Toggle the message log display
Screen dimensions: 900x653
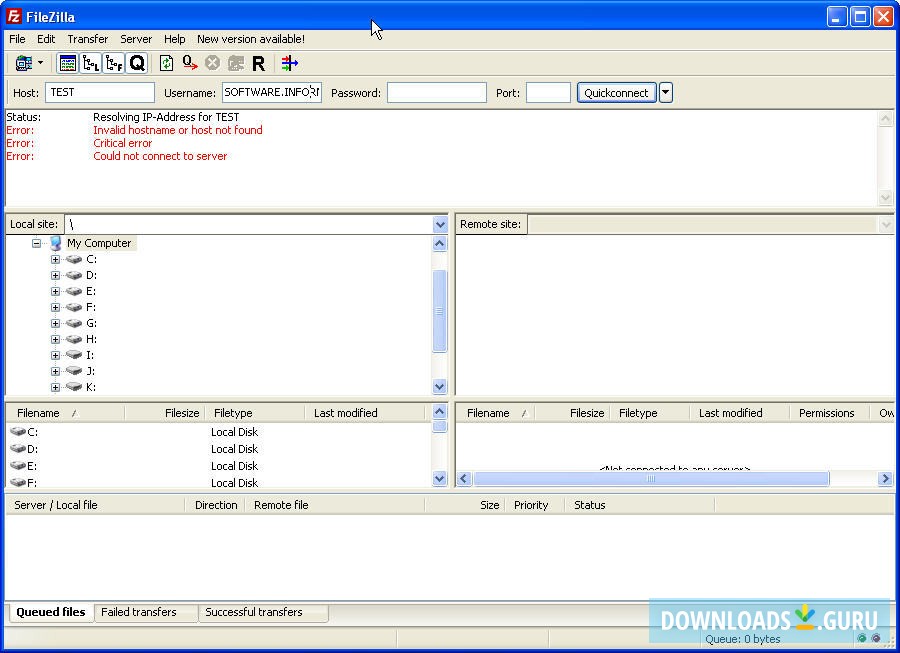pos(68,62)
